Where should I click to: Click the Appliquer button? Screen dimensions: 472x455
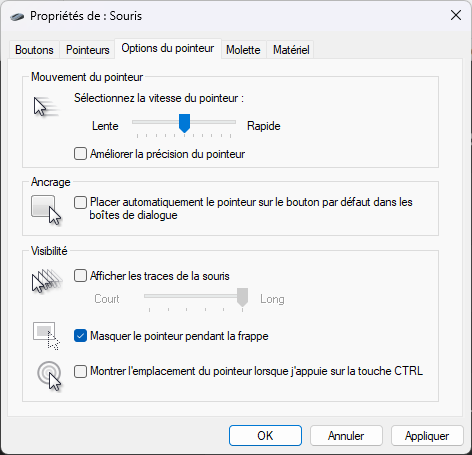pos(427,436)
